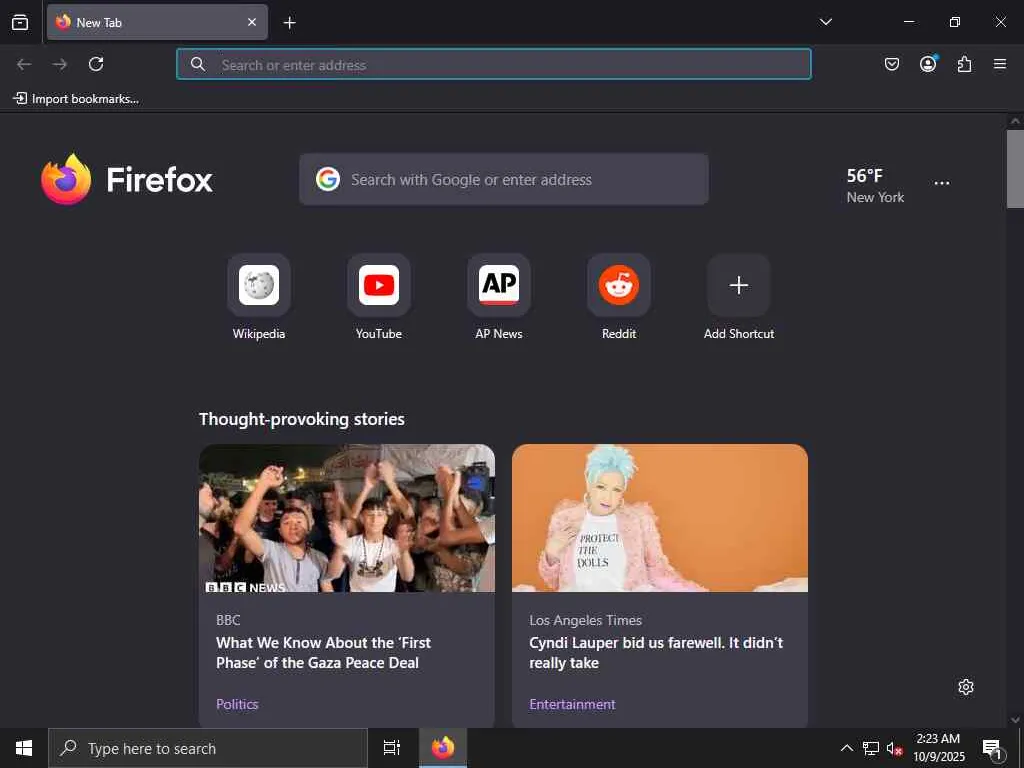Click the scrollbar down arrow
This screenshot has height=768, width=1024.
click(x=1015, y=719)
